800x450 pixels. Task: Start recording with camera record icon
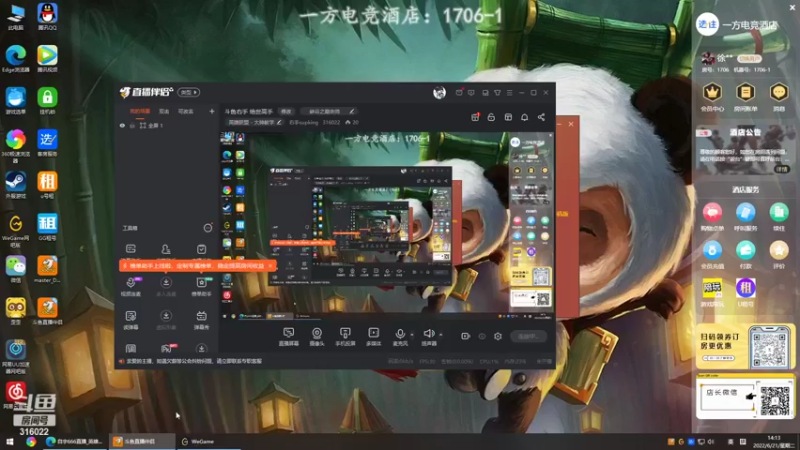[x=465, y=336]
